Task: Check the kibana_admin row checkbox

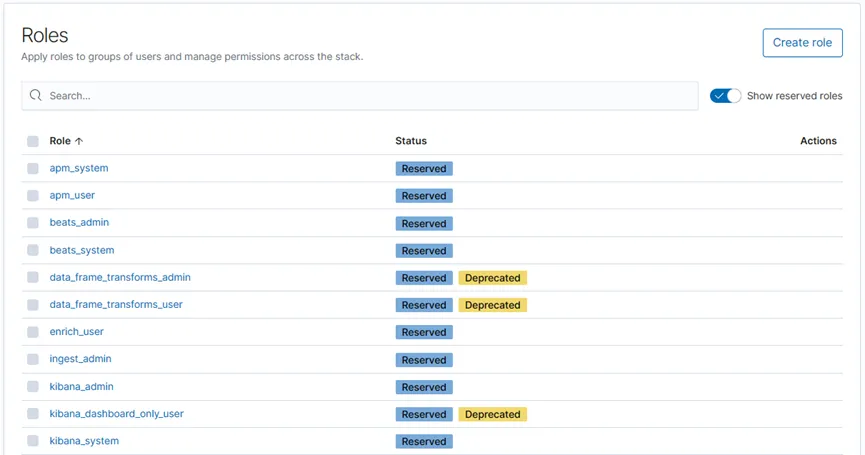Action: click(33, 386)
